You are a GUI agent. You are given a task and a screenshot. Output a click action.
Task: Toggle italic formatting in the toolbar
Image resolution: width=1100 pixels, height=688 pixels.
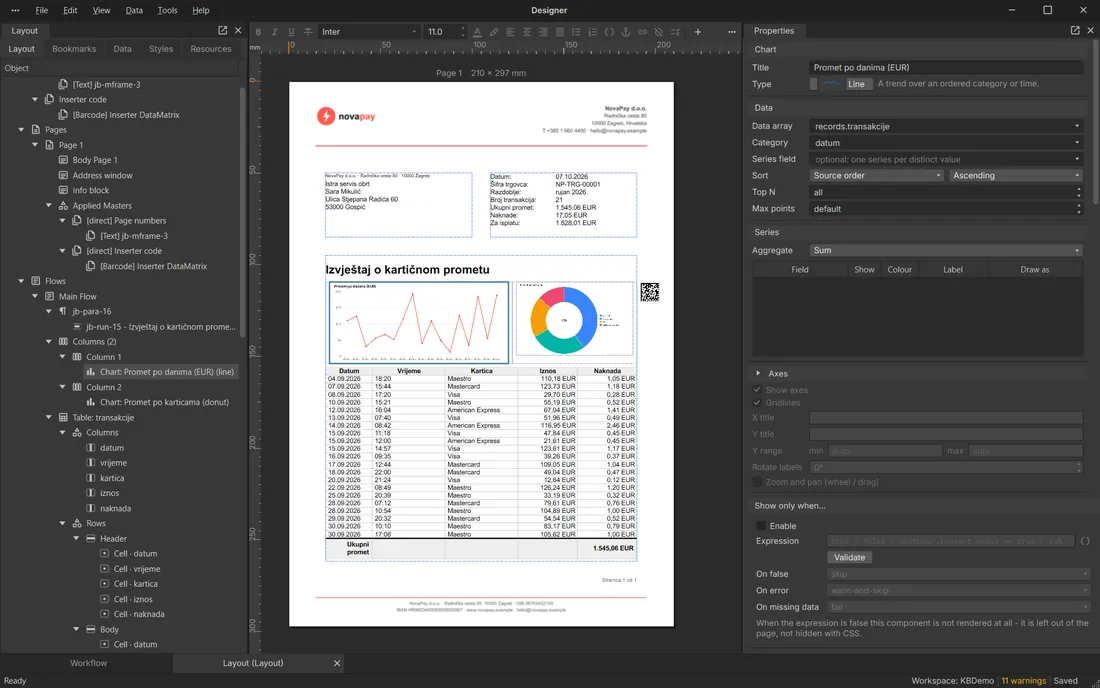tap(274, 32)
